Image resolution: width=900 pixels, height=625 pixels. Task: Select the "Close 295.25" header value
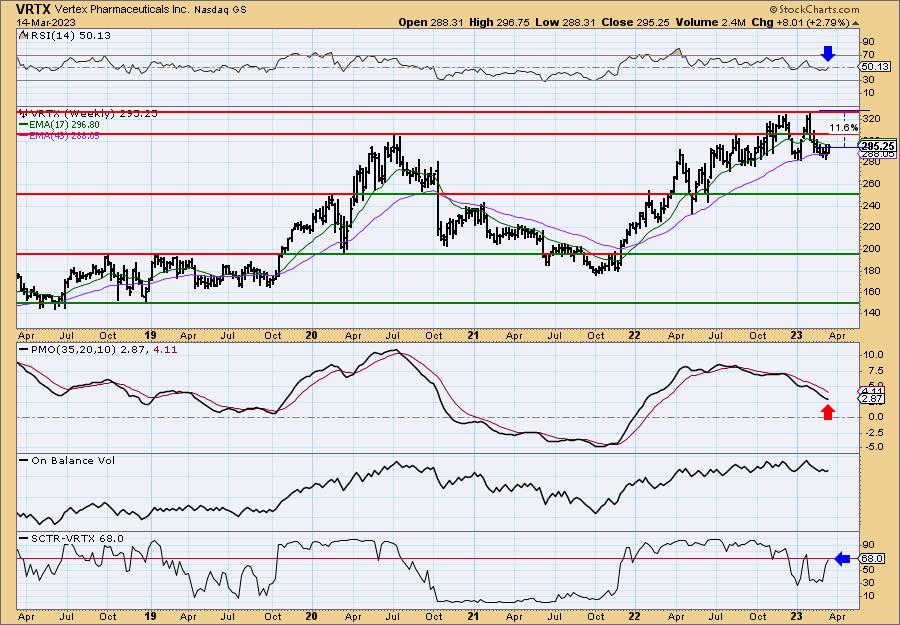coord(636,22)
